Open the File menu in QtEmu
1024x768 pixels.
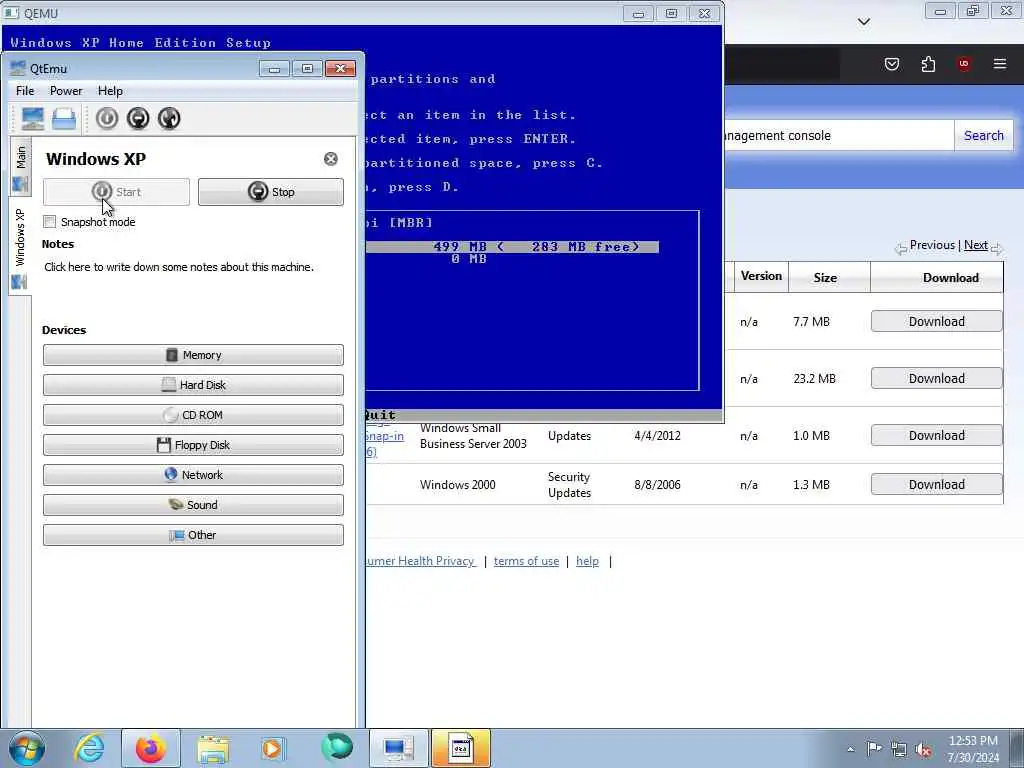25,91
